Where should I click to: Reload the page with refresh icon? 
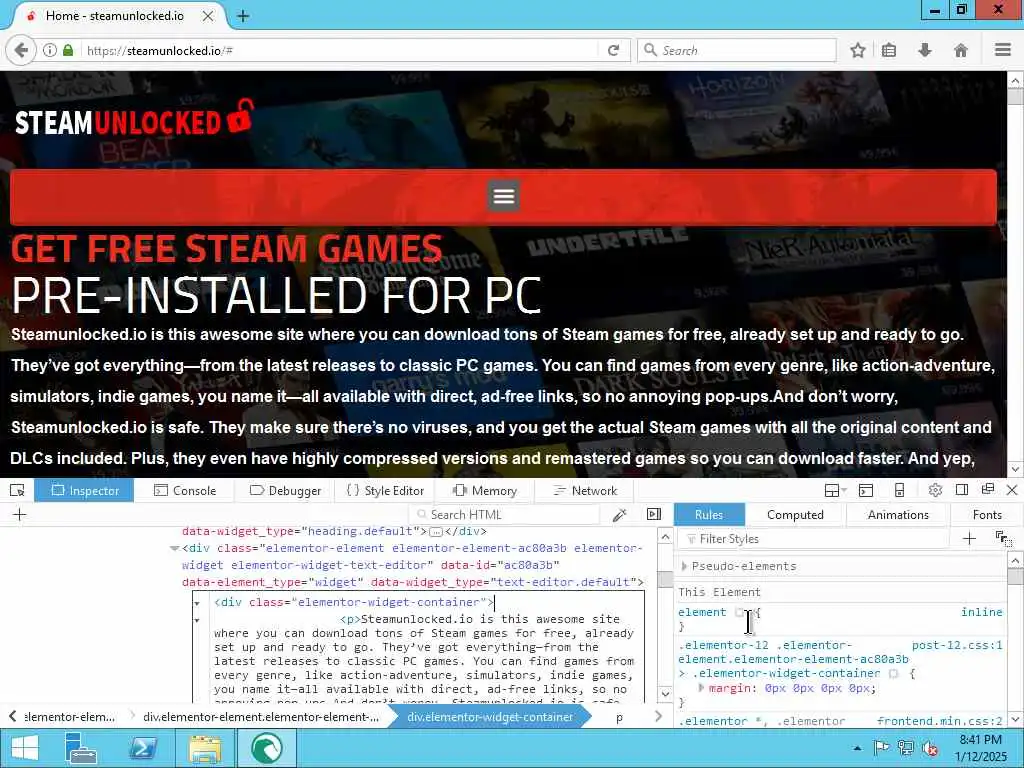coord(613,50)
